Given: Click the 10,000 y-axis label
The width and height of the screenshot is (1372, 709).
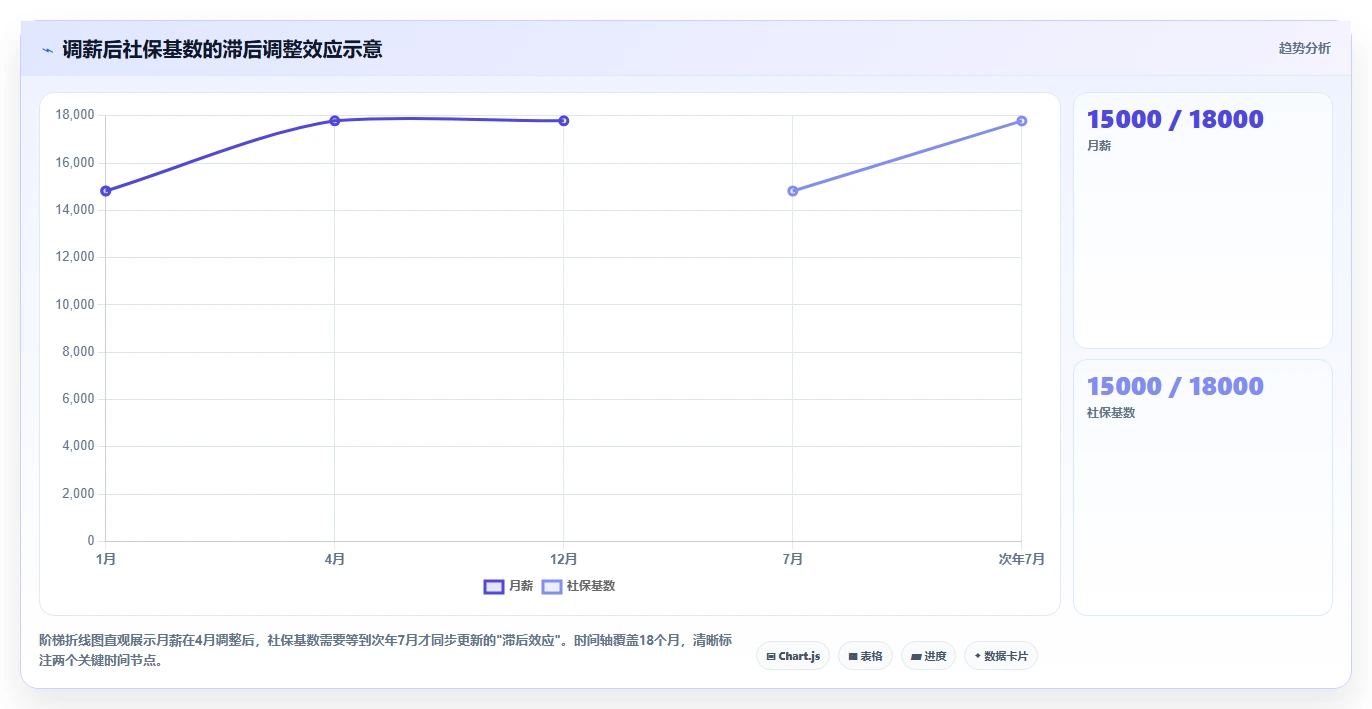Looking at the screenshot, I should tap(74, 304).
